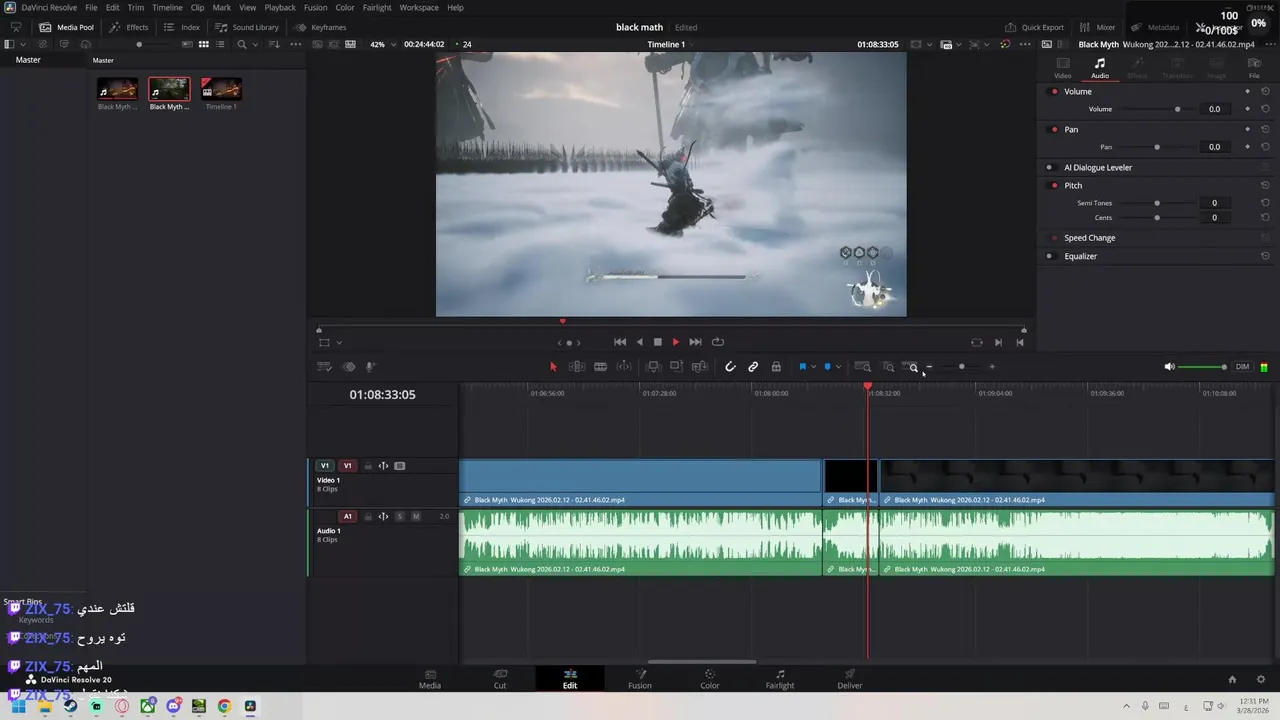1280x720 pixels.
Task: Open the Mixer panel
Action: pyautogui.click(x=1097, y=27)
